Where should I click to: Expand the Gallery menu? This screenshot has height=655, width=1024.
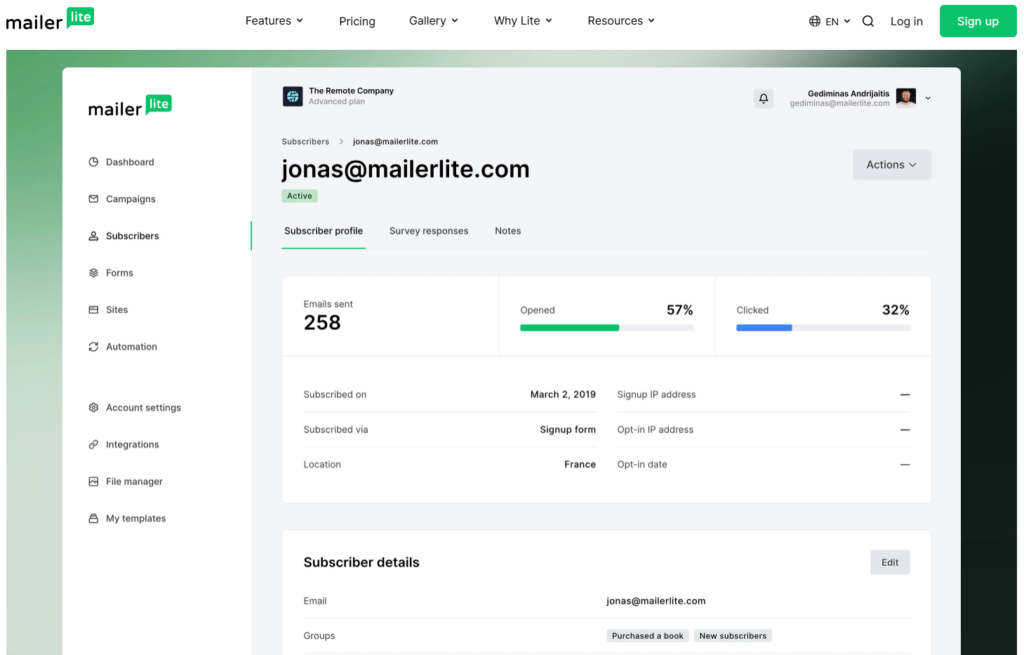[x=434, y=21]
